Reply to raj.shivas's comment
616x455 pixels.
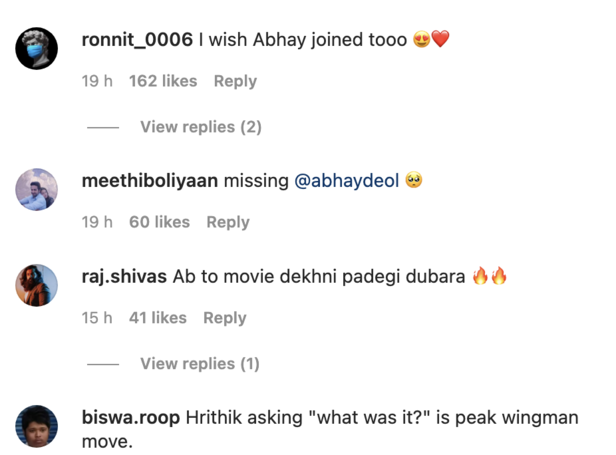click(224, 317)
